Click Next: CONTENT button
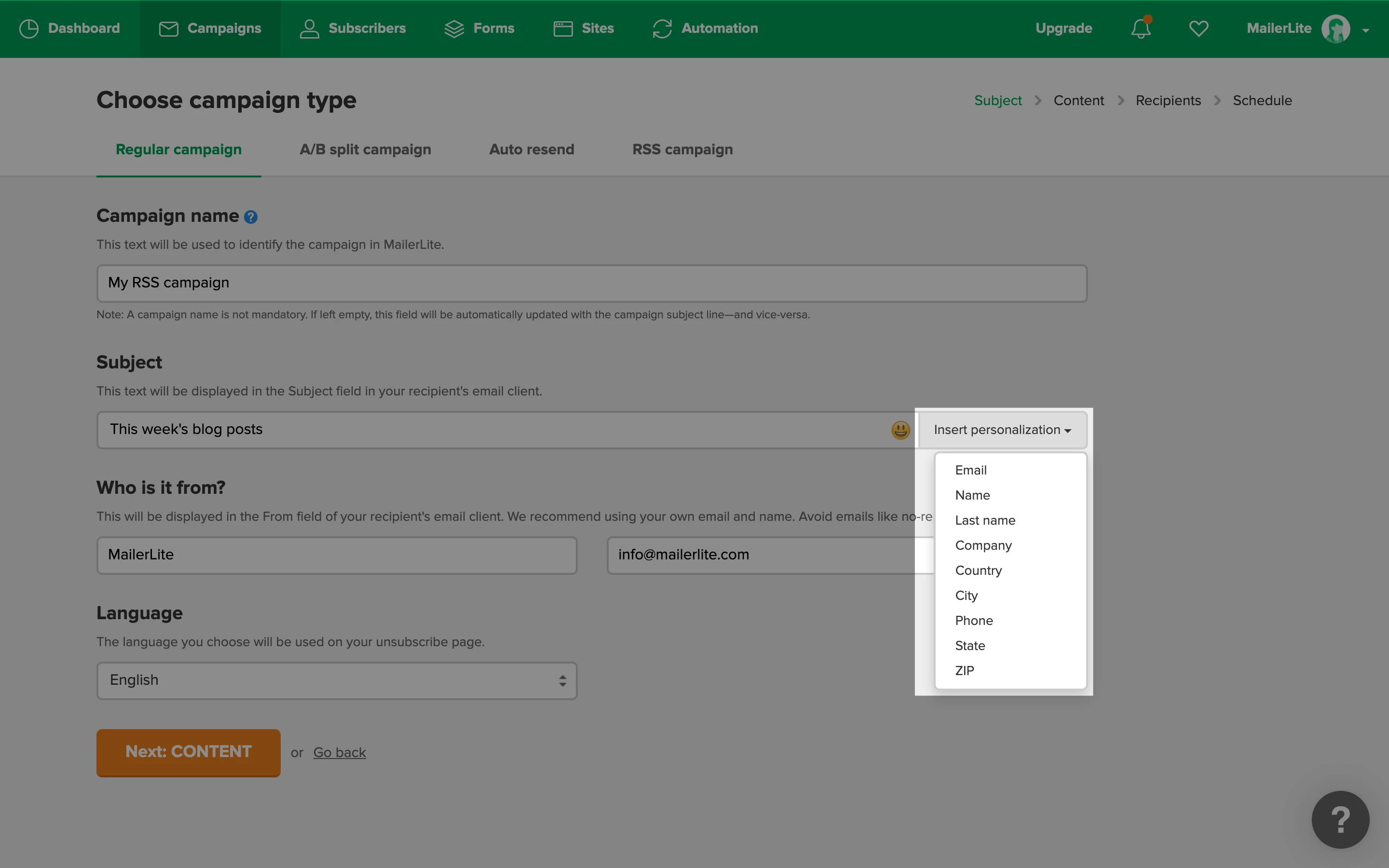The image size is (1389, 868). 188,752
